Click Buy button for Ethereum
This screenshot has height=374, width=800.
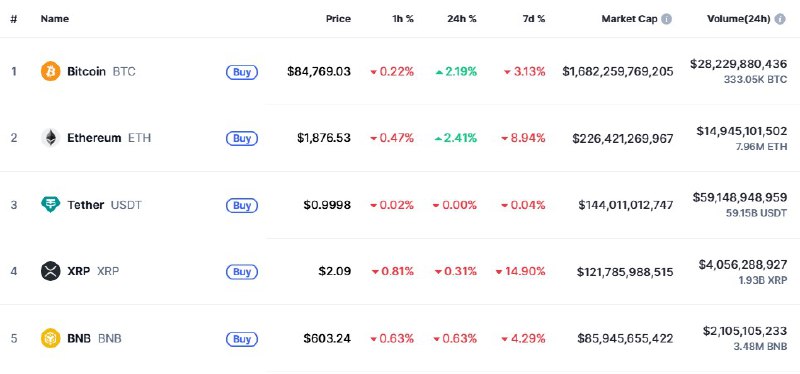(x=242, y=138)
